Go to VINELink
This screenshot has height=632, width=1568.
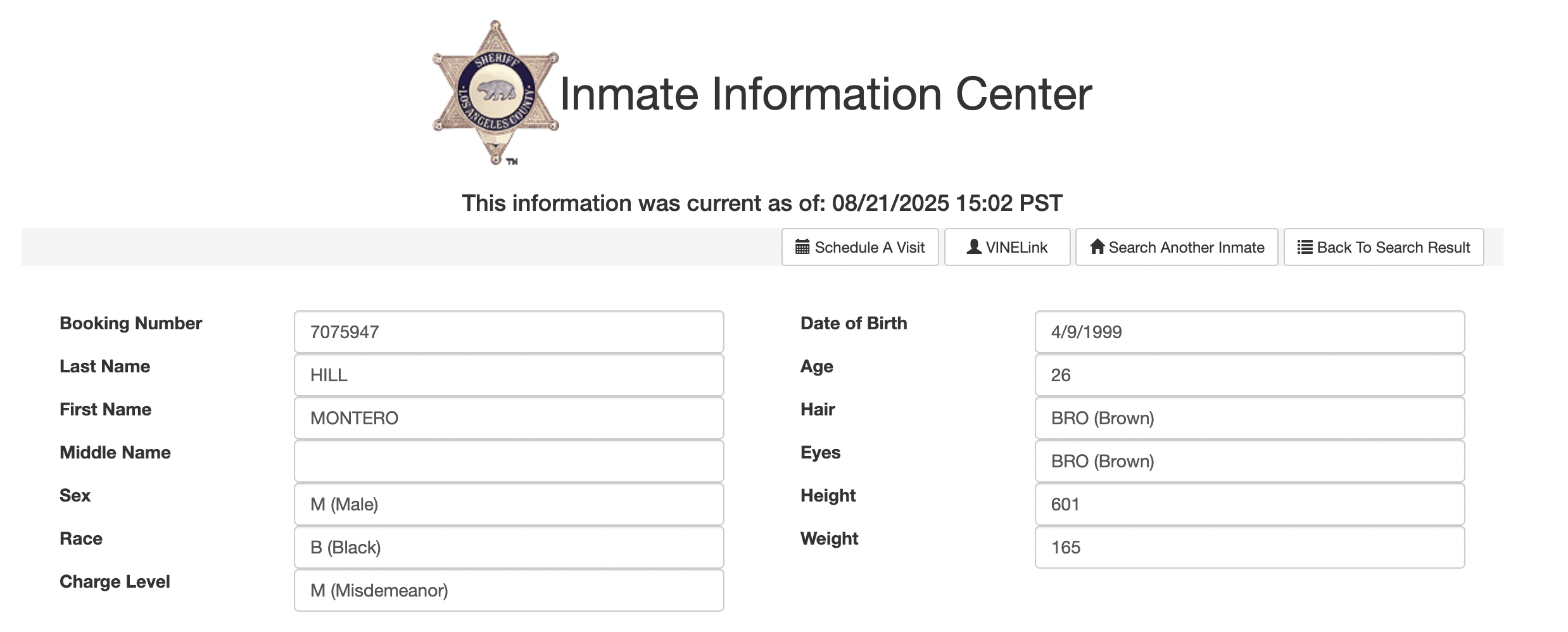click(x=1007, y=247)
